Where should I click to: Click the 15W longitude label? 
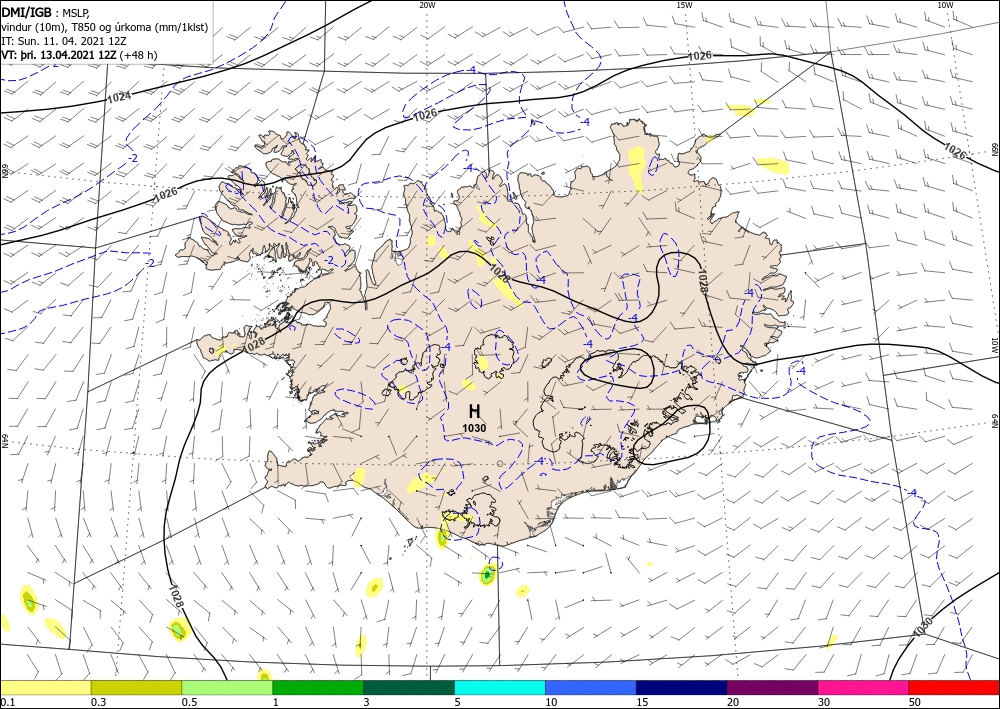[x=684, y=4]
